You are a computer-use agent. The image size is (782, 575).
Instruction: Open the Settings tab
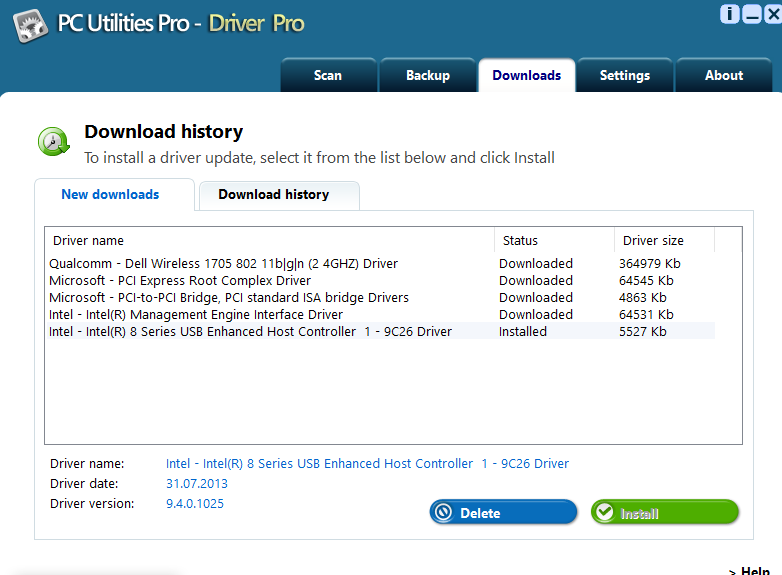point(624,76)
